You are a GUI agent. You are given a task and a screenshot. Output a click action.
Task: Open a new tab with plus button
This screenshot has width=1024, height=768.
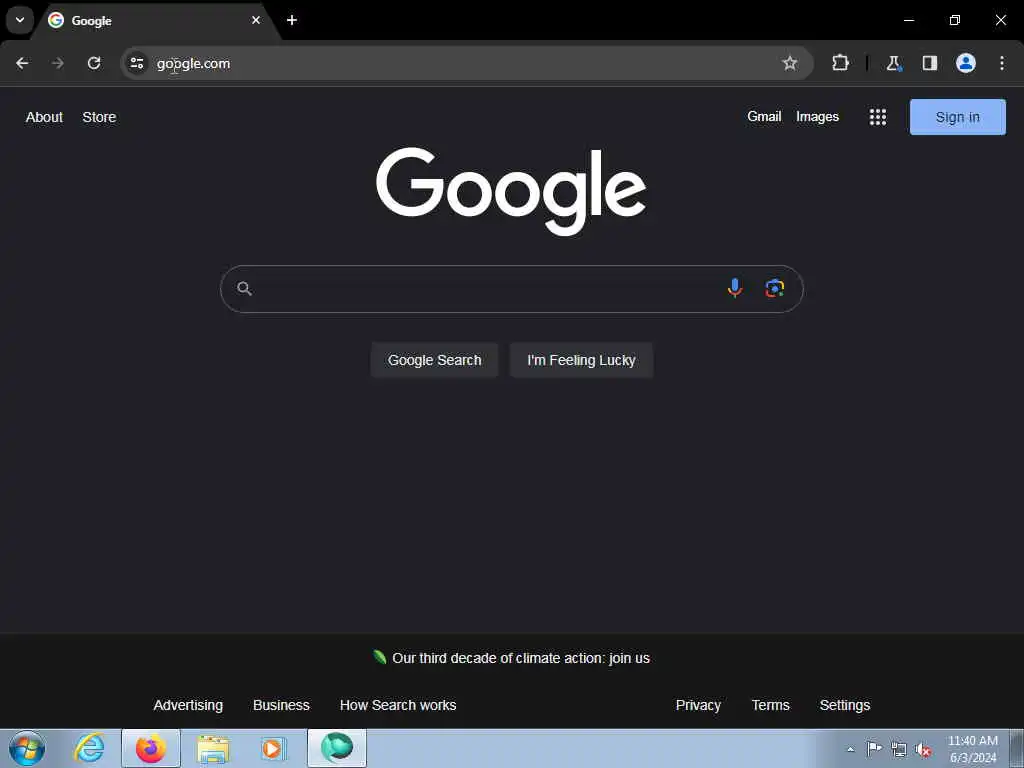point(292,20)
